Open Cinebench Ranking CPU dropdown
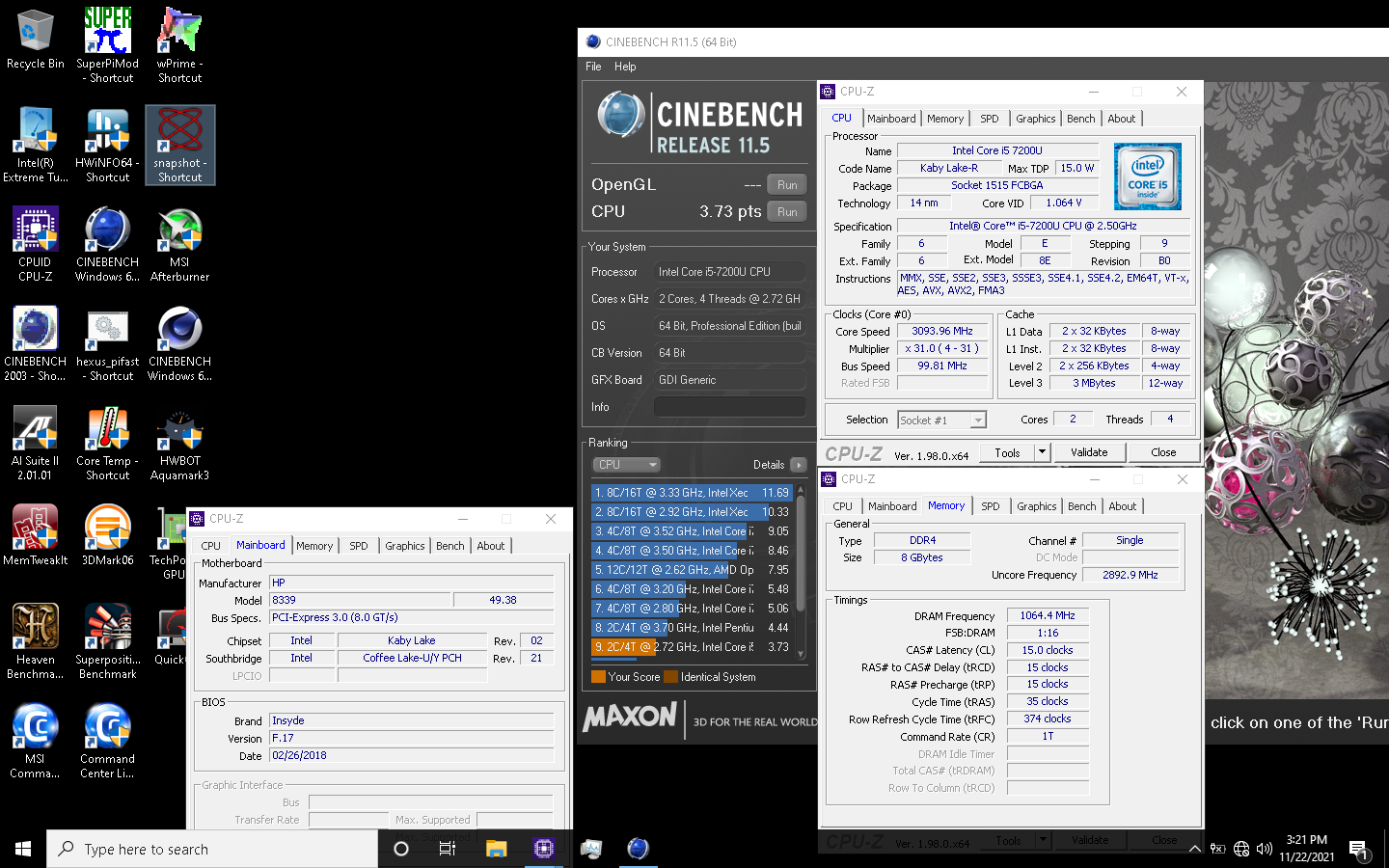Image resolution: width=1389 pixels, height=868 pixels. click(625, 465)
